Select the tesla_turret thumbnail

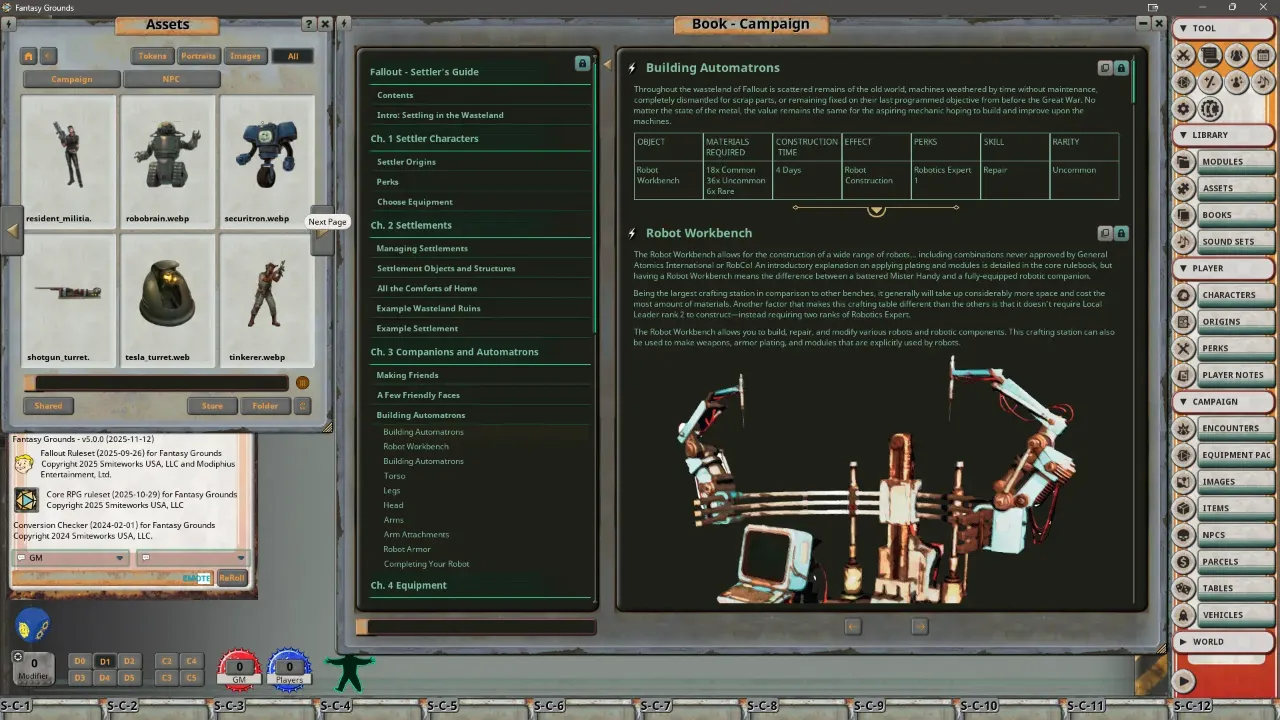point(168,299)
